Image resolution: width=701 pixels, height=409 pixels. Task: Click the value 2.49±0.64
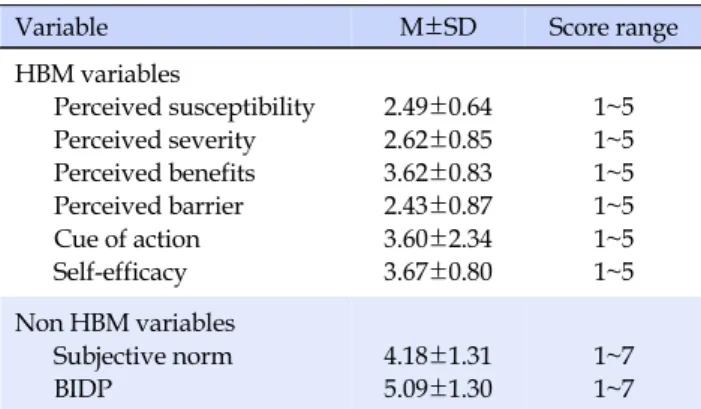click(x=438, y=107)
